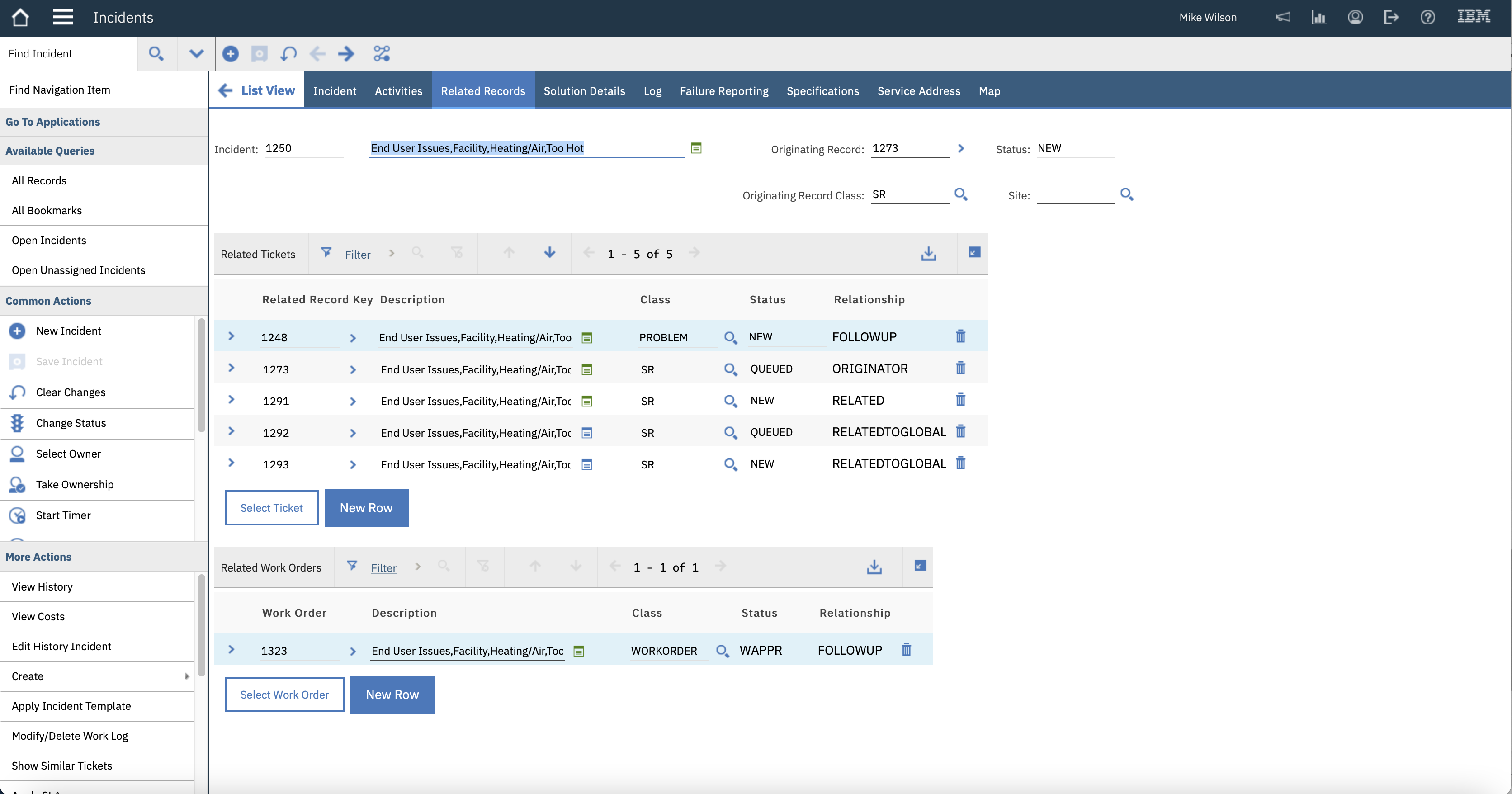The image size is (1512, 794).
Task: Click the New Incident plus toolbar icon
Action: tap(231, 54)
